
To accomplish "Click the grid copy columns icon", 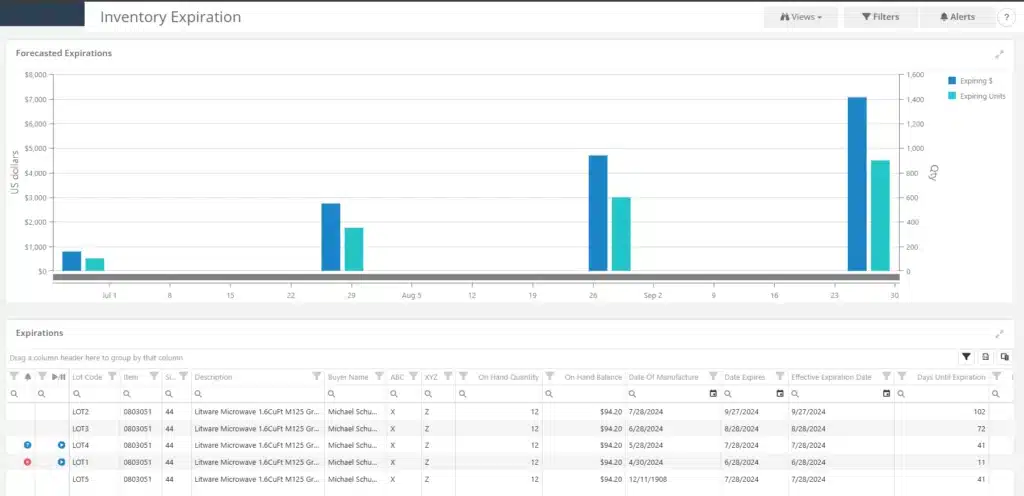I will tap(1004, 357).
